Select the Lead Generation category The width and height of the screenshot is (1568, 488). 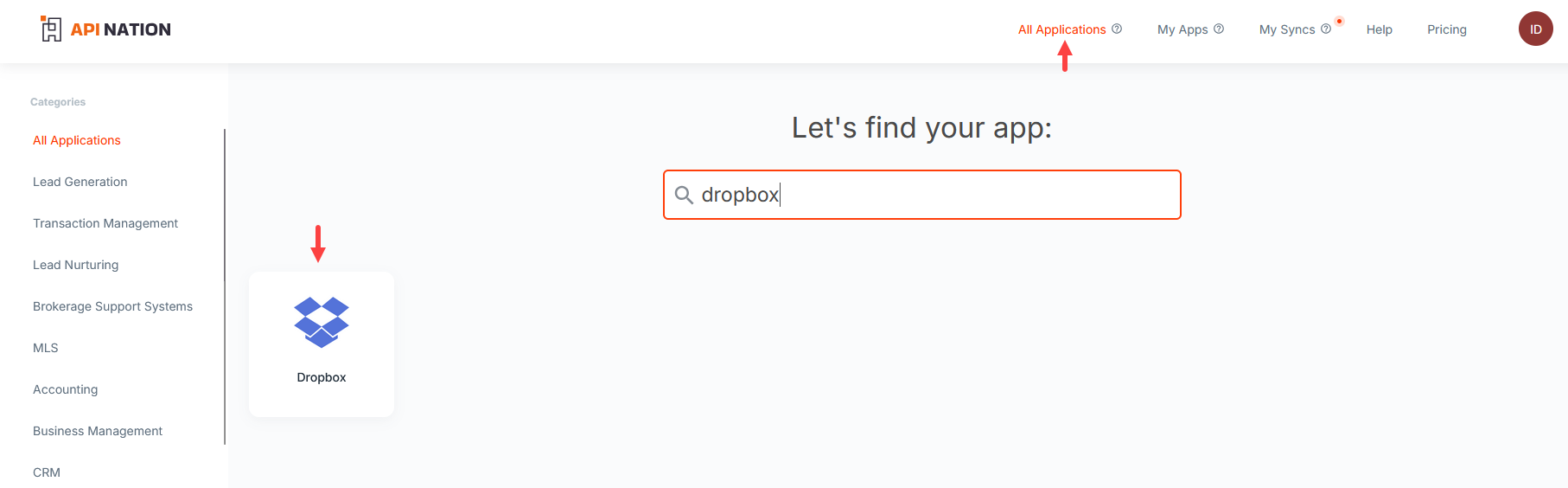click(x=80, y=182)
